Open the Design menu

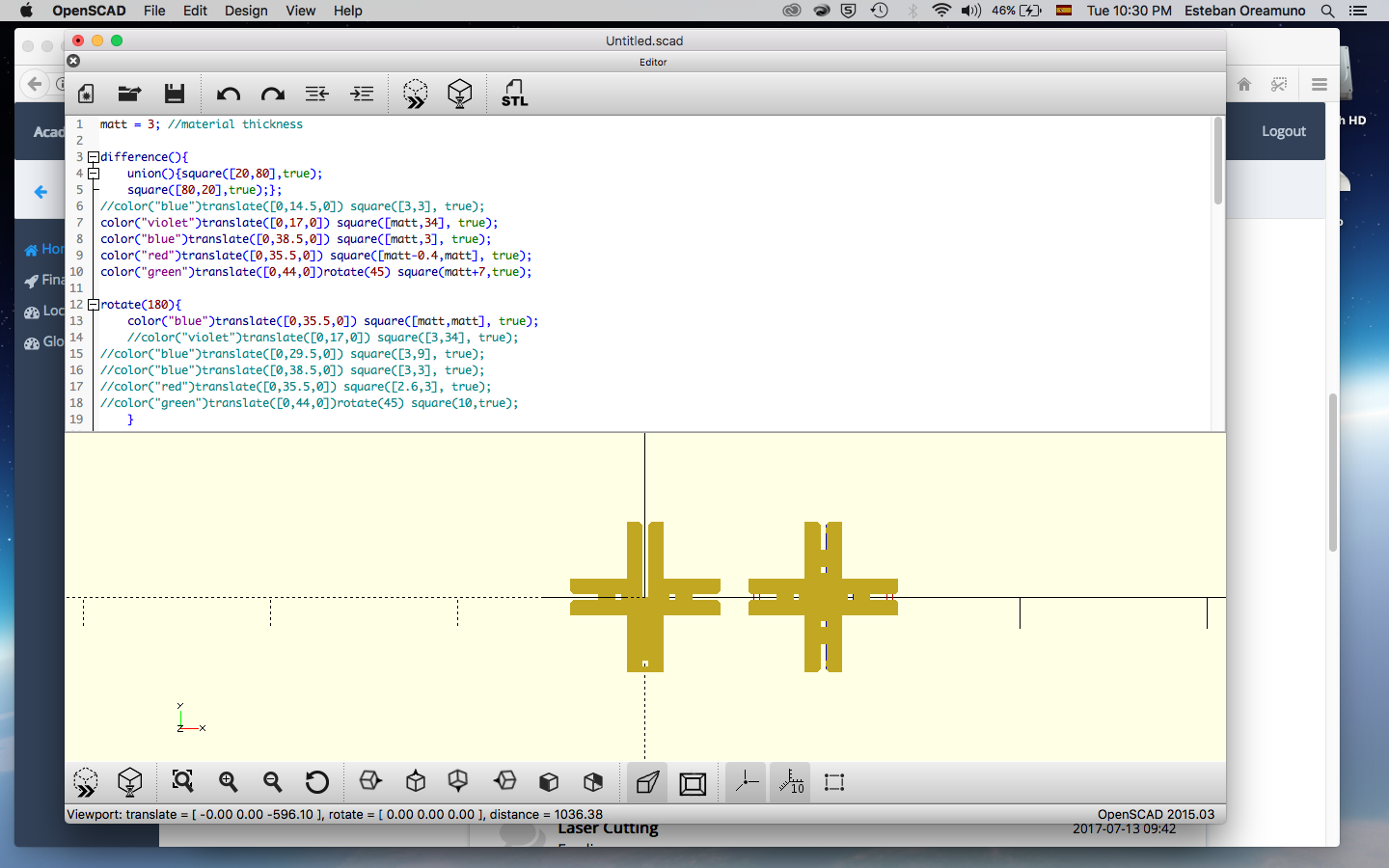coord(246,11)
